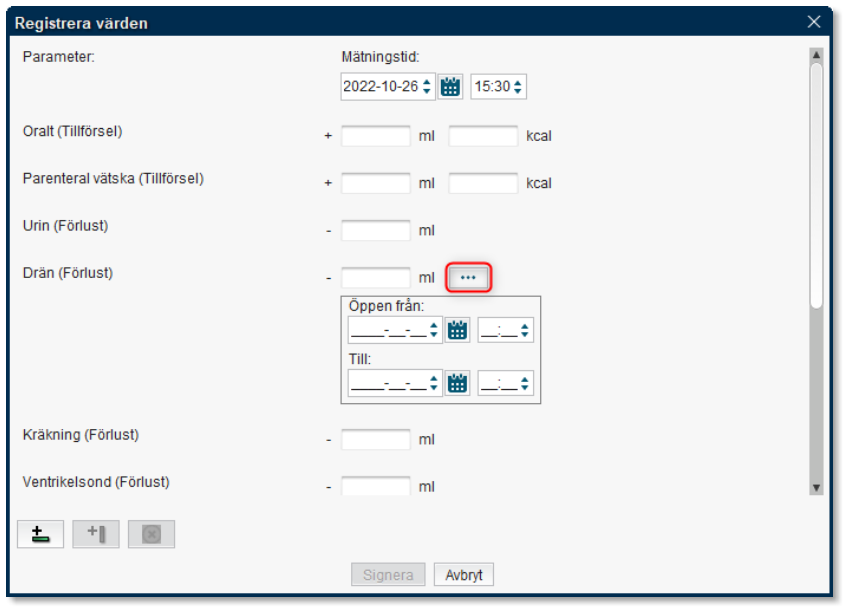Click the Urin (Förlust) ml field

coord(376,231)
